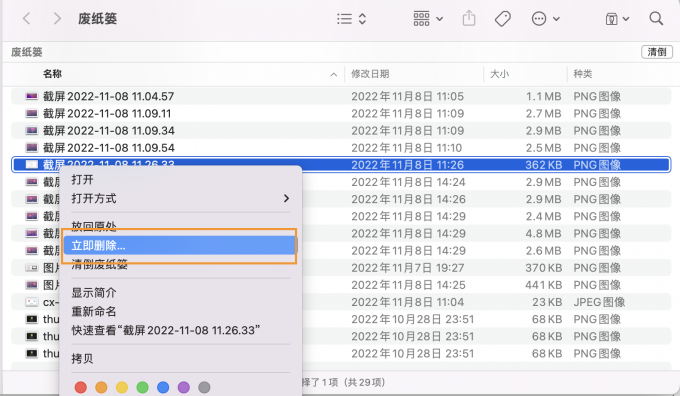Click the 441 KB size cell
The image size is (680, 396).
(543, 285)
